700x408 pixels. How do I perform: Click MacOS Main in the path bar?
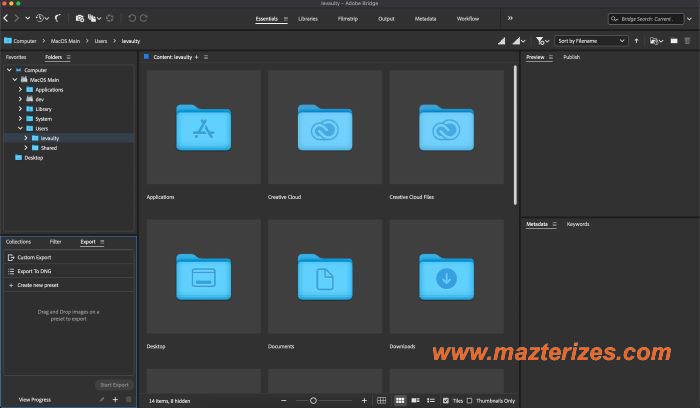[x=65, y=41]
